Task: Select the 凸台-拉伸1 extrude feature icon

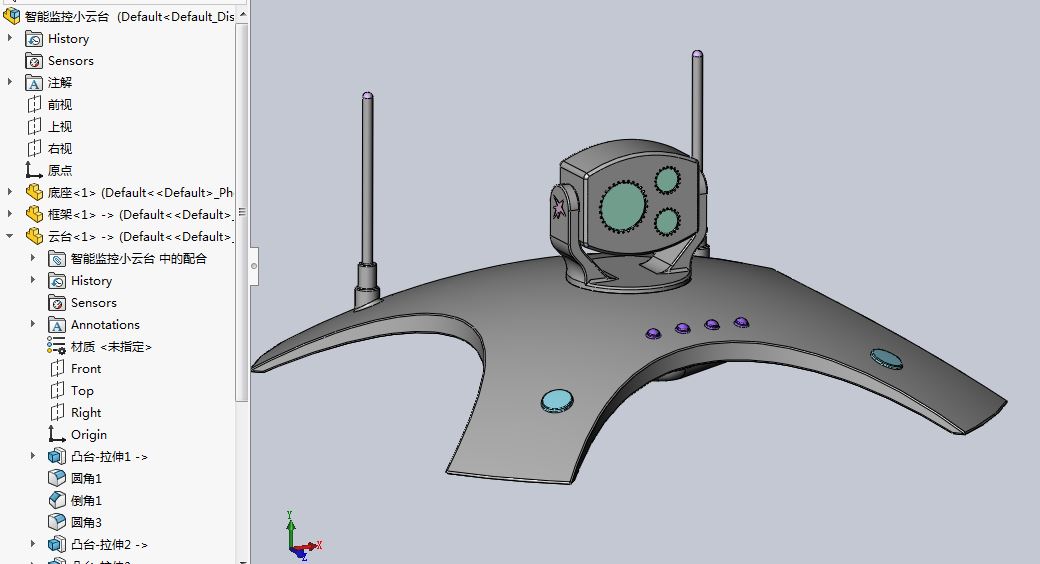Action: (x=57, y=456)
